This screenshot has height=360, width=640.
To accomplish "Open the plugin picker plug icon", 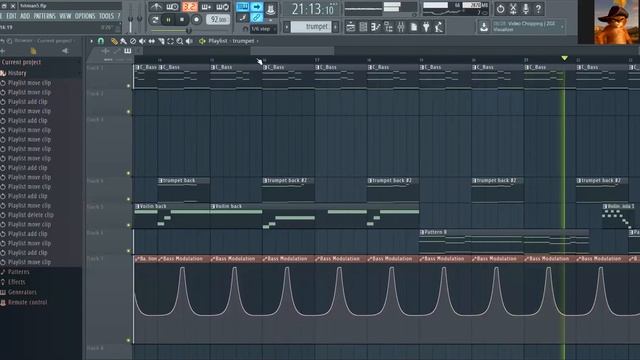I will pos(426,27).
